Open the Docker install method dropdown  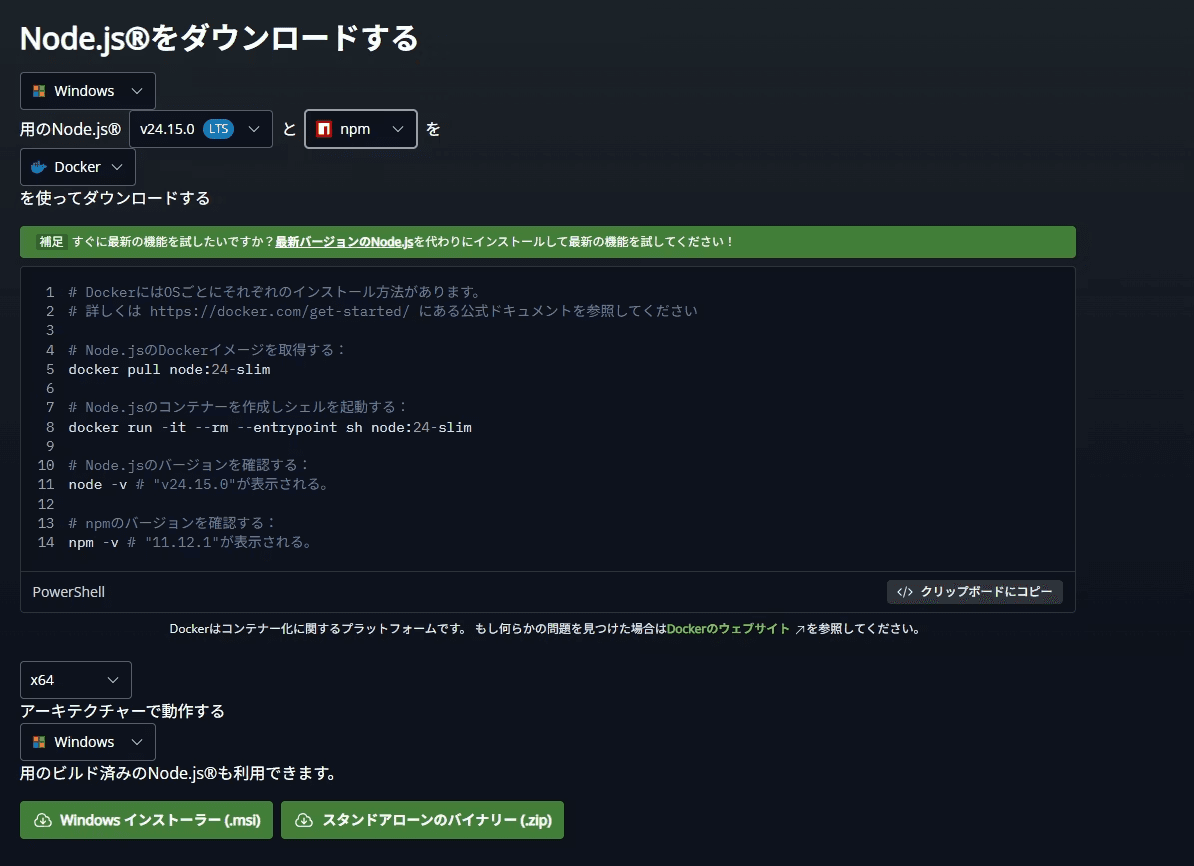click(x=78, y=167)
